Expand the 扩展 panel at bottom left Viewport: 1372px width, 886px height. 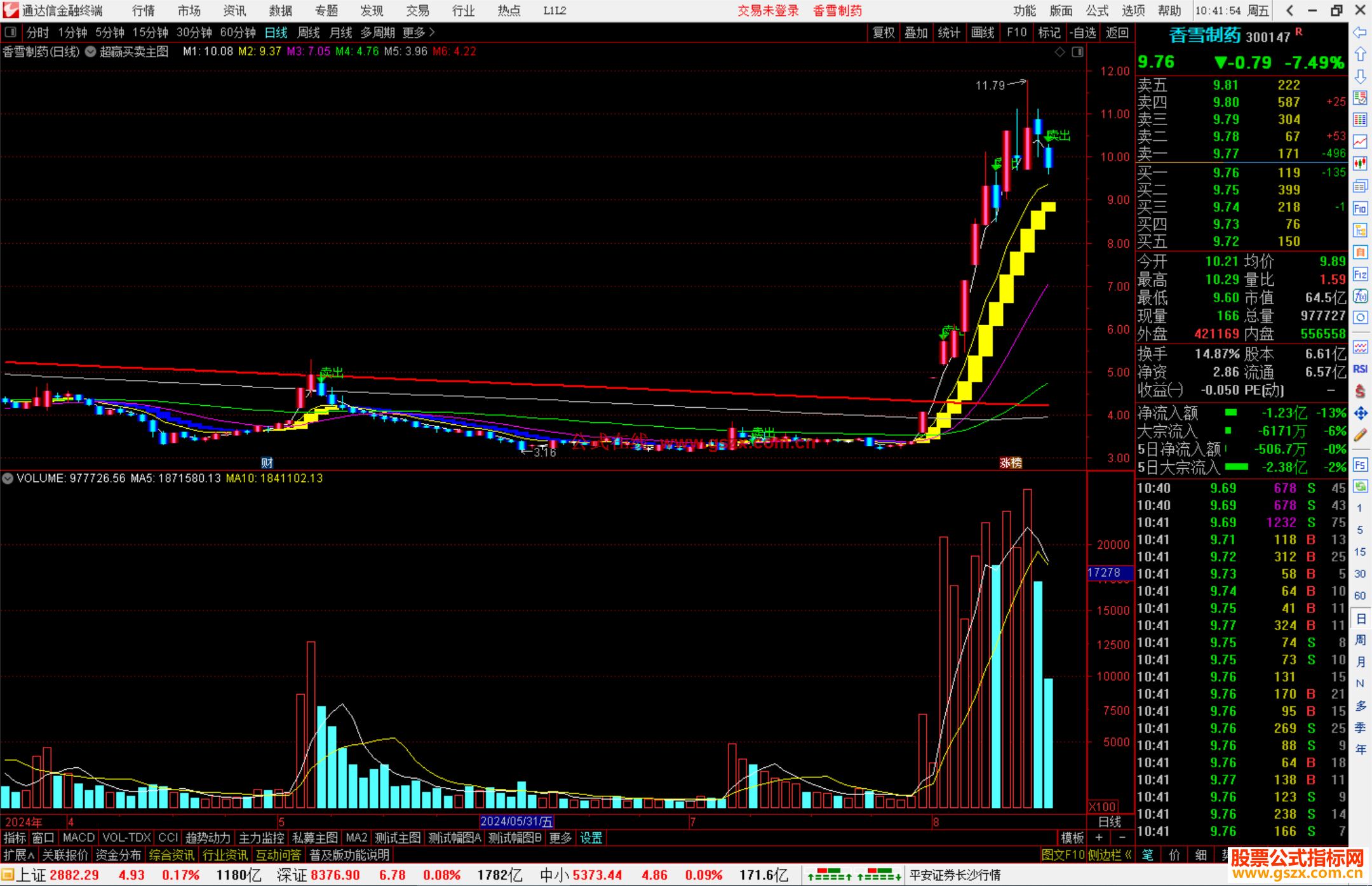coord(19,855)
